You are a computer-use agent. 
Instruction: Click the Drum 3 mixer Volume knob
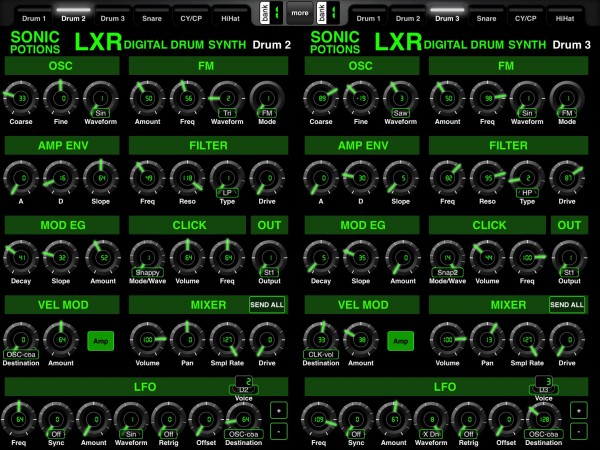[448, 339]
